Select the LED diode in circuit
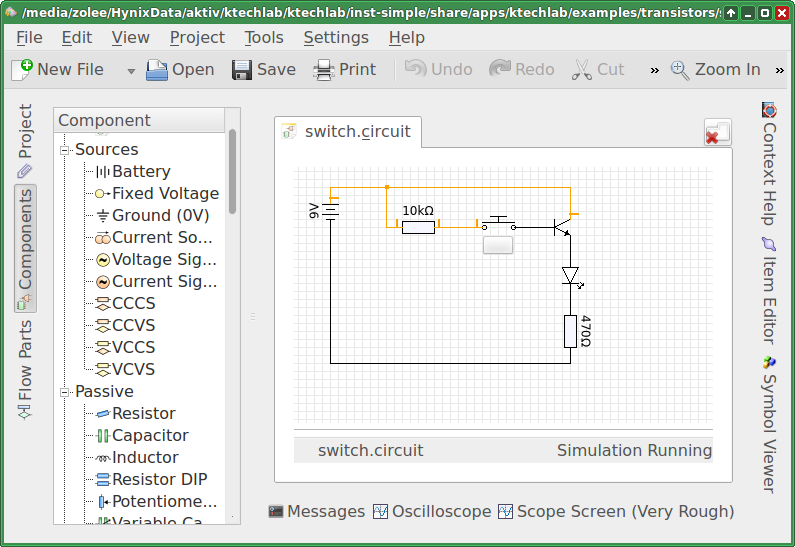This screenshot has width=795, height=547. pos(571,277)
